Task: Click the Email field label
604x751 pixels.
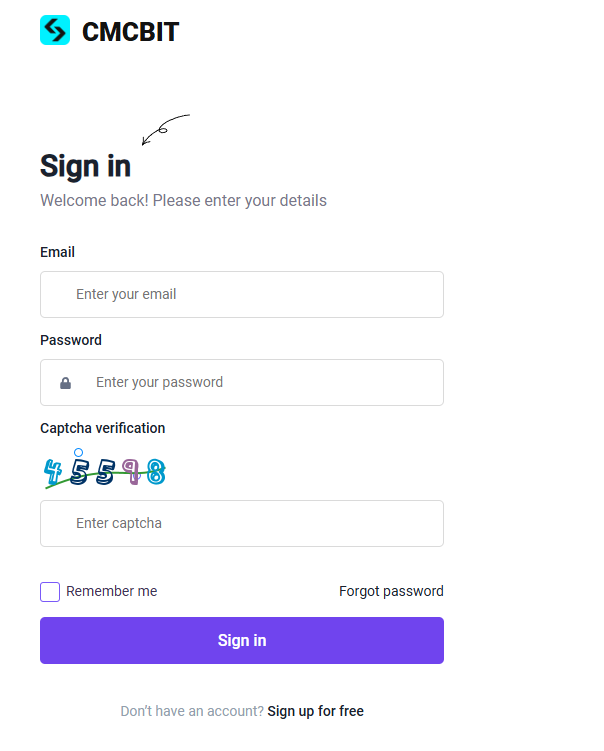Action: (x=57, y=252)
